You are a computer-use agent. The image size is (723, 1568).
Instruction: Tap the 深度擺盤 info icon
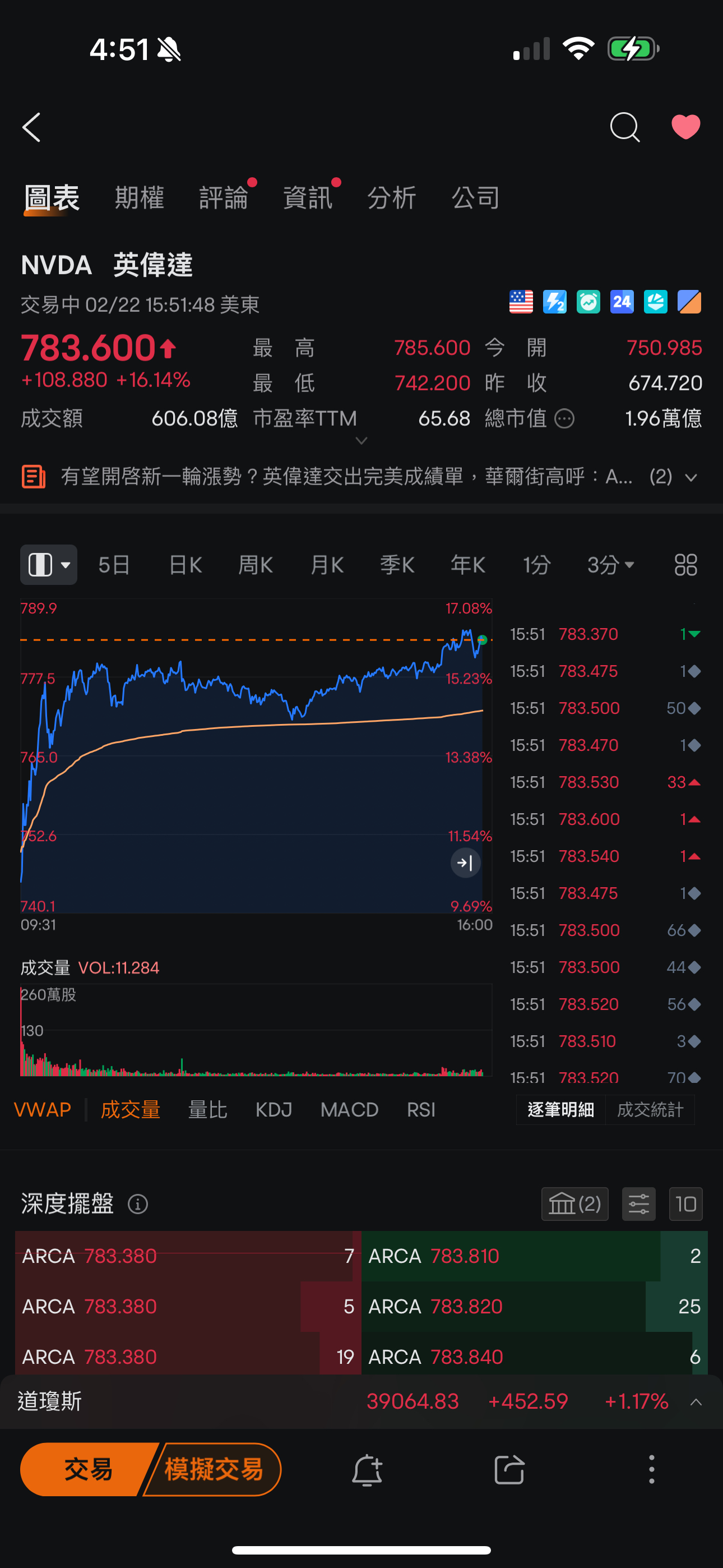pyautogui.click(x=138, y=1204)
